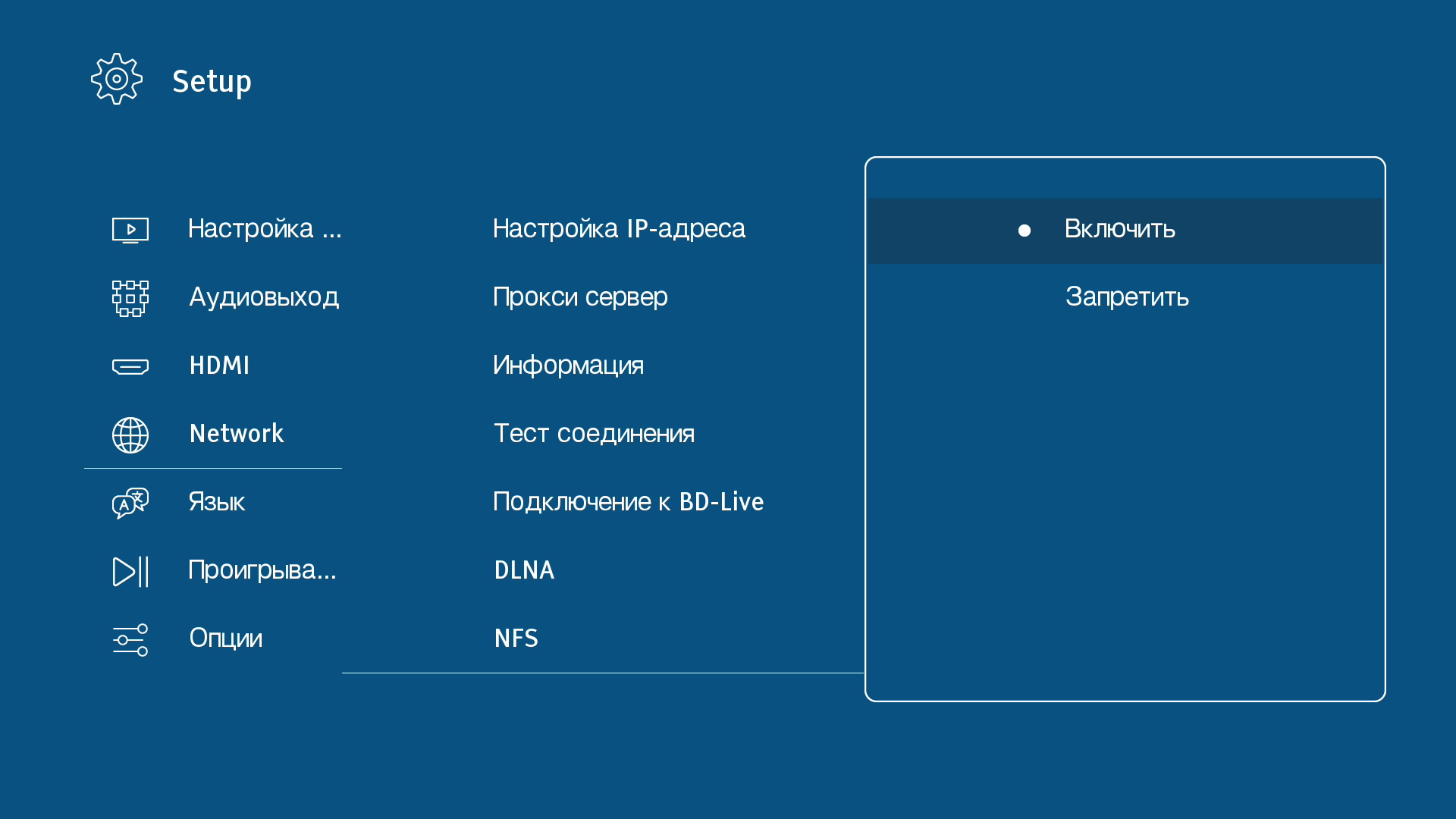Choose the Запретить option

point(1127,297)
